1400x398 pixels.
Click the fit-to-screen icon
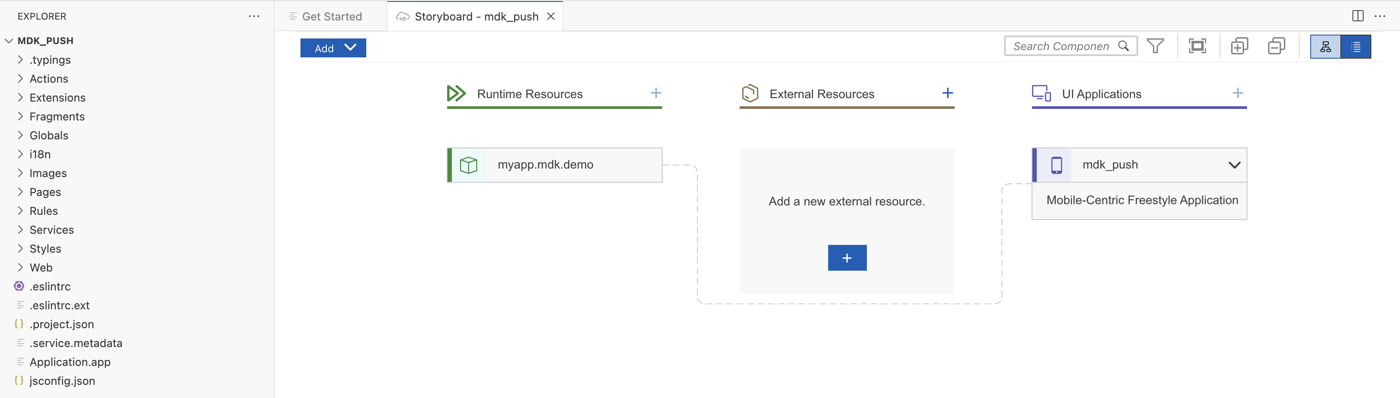pyautogui.click(x=1197, y=46)
